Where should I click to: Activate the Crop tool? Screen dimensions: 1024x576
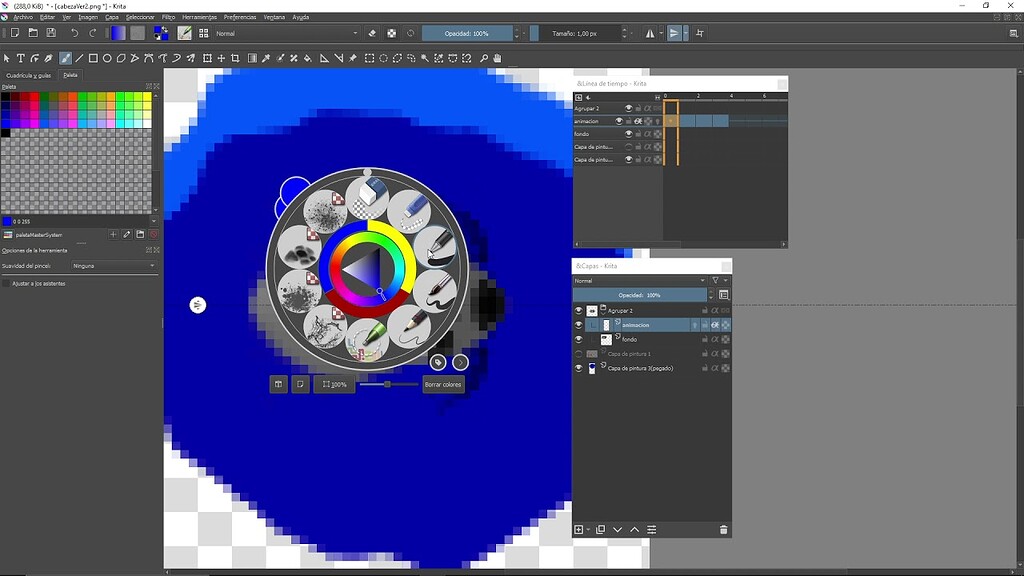[x=236, y=59]
